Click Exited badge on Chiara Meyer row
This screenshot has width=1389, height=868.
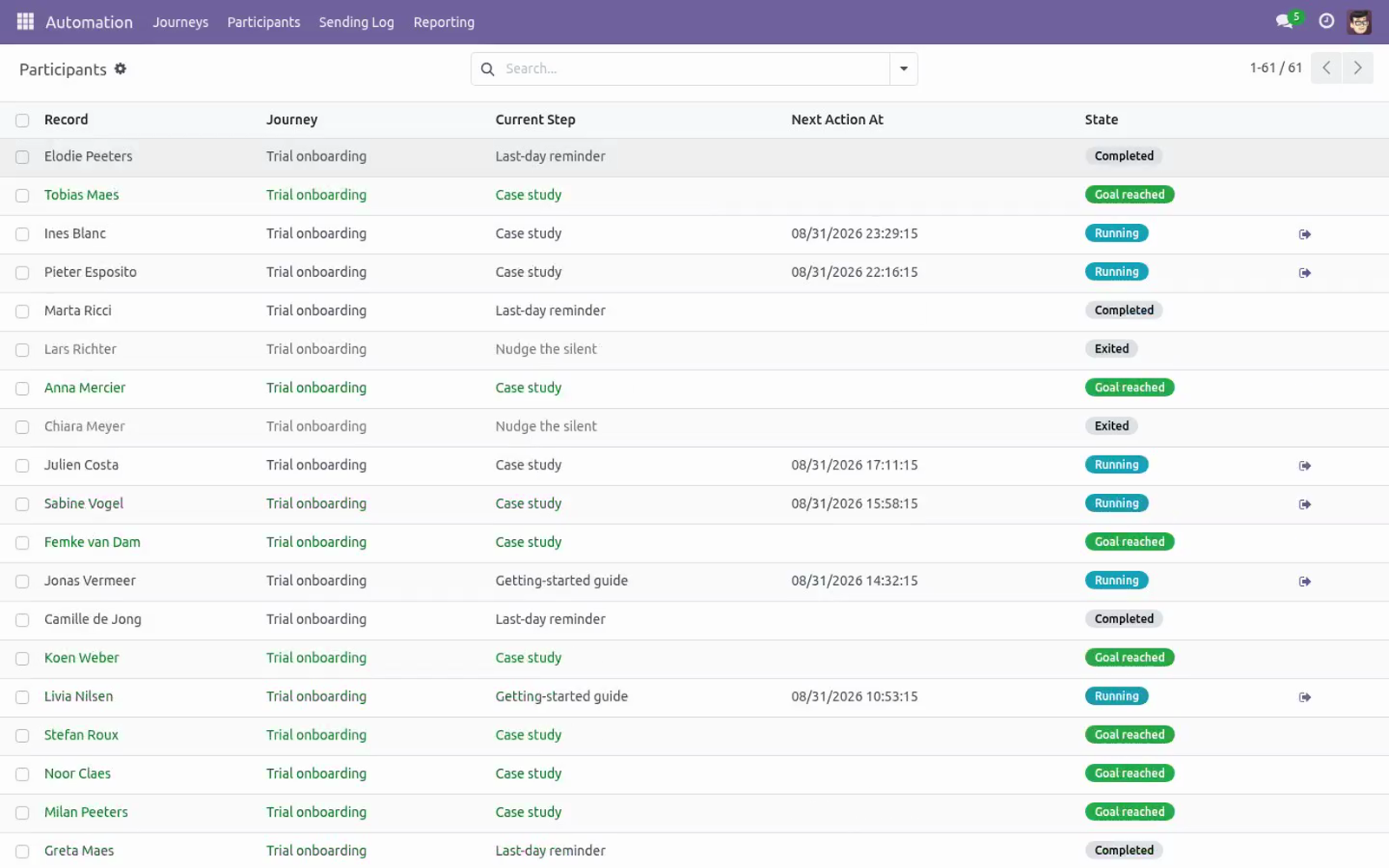1111,426
